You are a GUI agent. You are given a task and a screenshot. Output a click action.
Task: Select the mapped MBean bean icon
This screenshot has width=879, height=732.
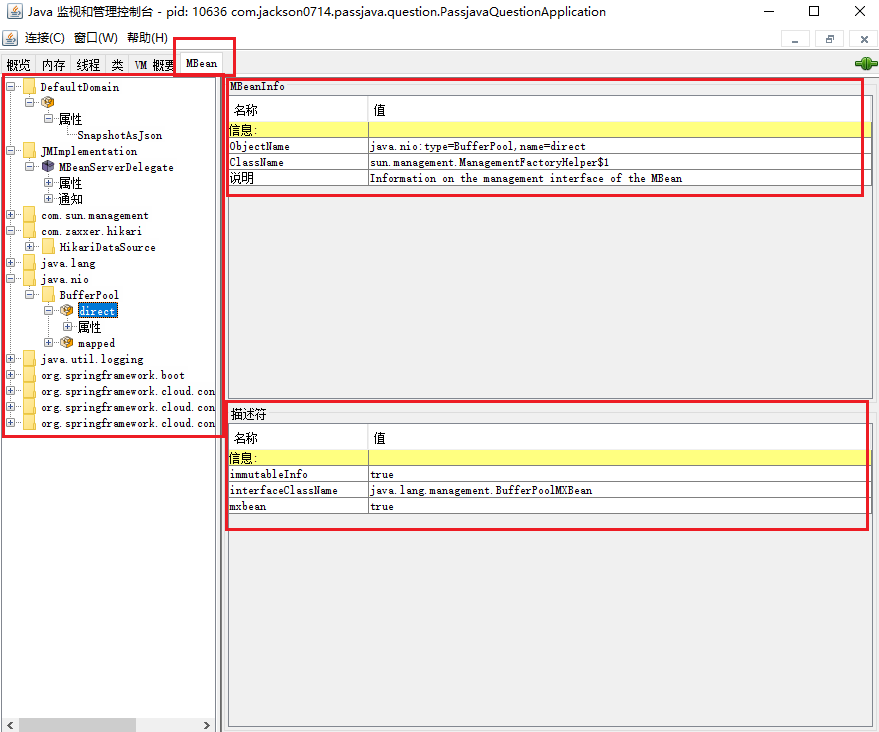(66, 343)
